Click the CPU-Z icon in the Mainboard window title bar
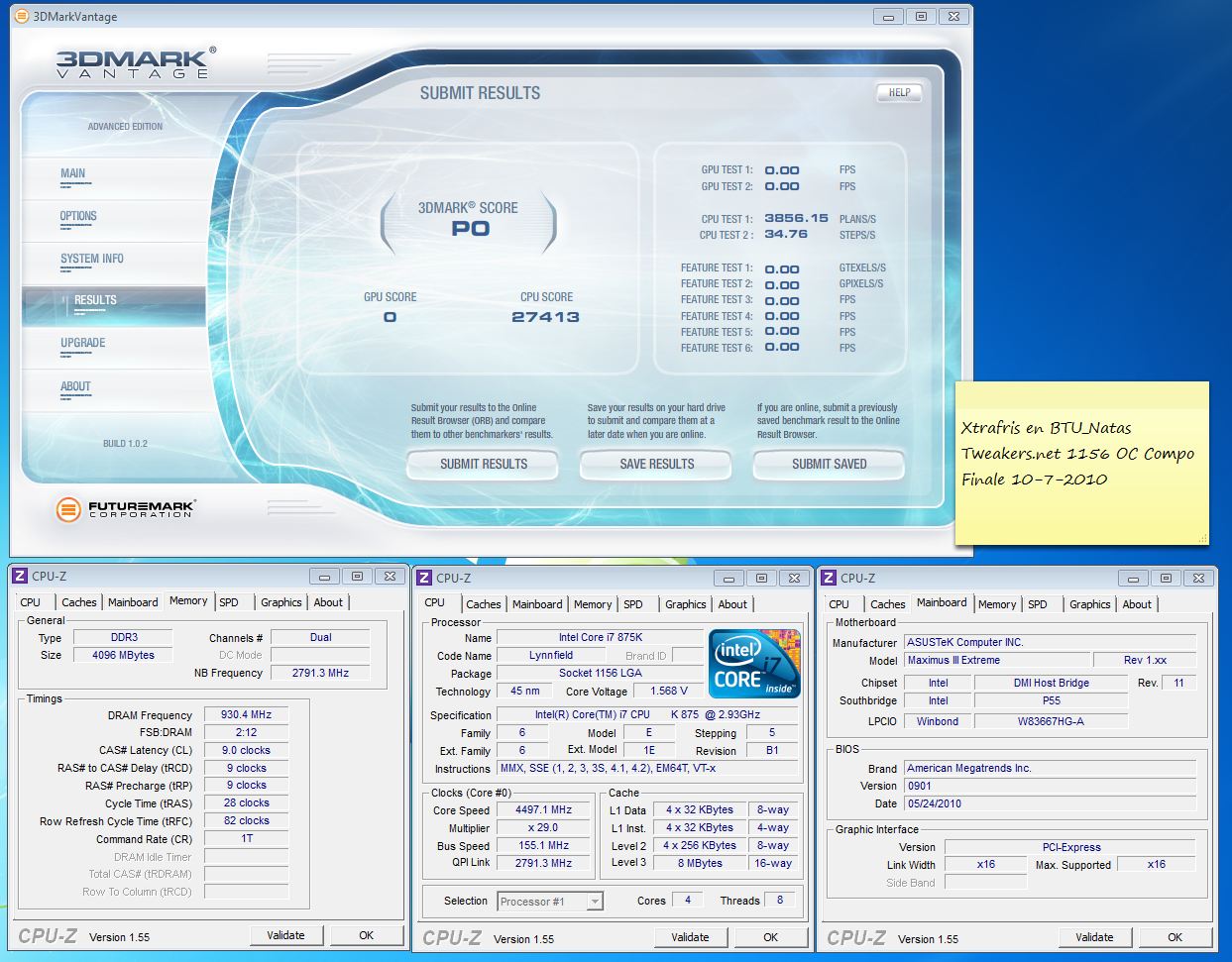The height and width of the screenshot is (962, 1232). tap(829, 578)
